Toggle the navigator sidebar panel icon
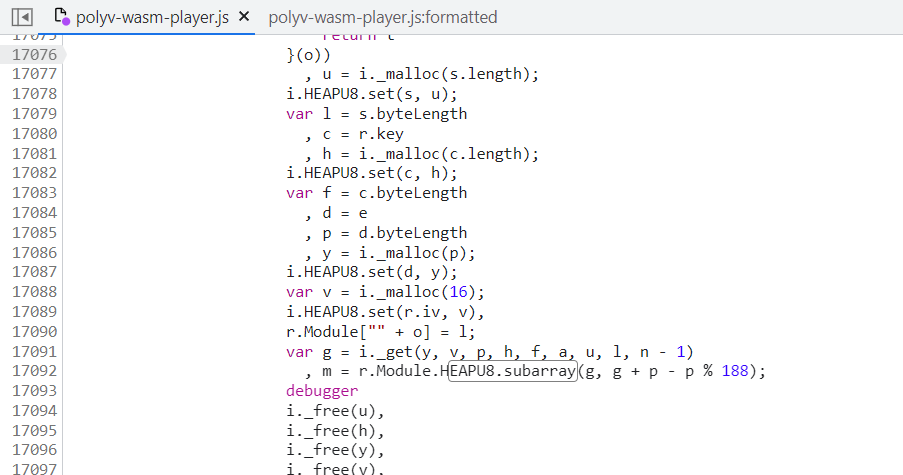903x475 pixels. (22, 17)
